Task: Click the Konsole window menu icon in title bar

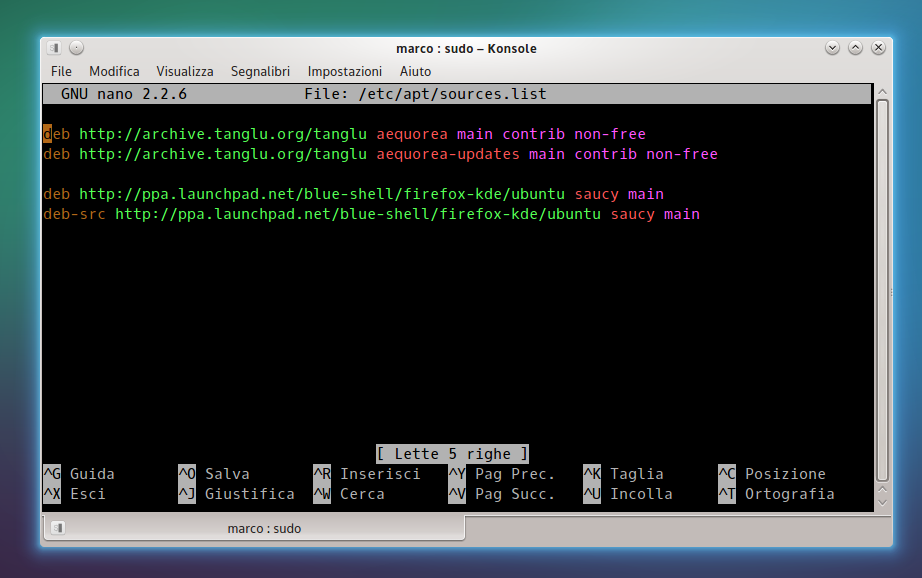Action: (55, 48)
